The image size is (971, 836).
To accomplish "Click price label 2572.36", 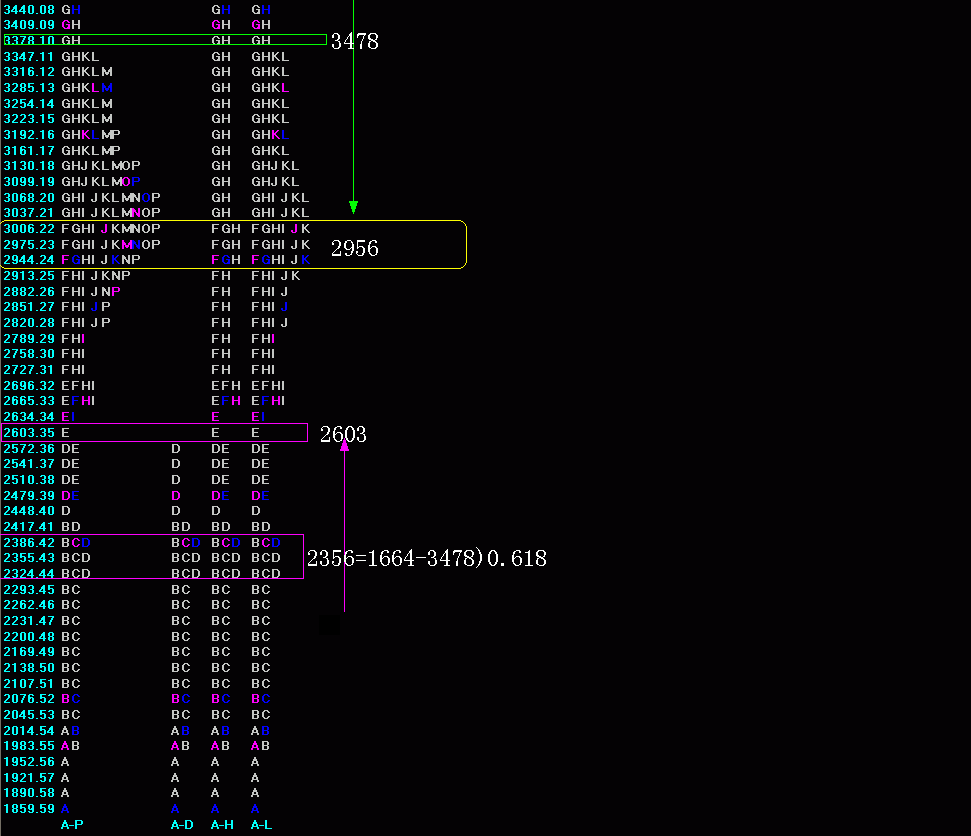I will click(29, 449).
